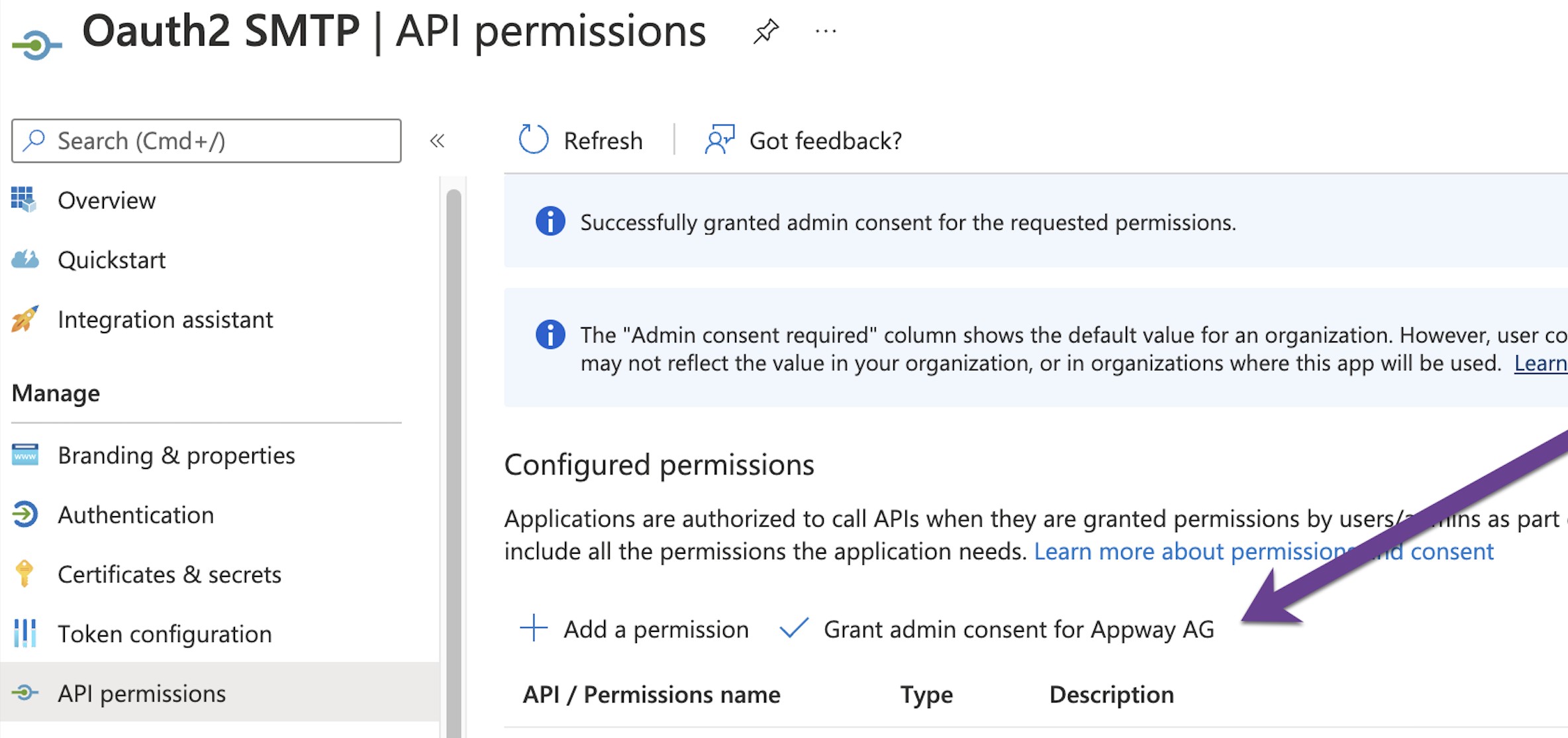Viewport: 1568px width, 738px height.
Task: Click the Integration assistant rocket icon
Action: [x=25, y=319]
